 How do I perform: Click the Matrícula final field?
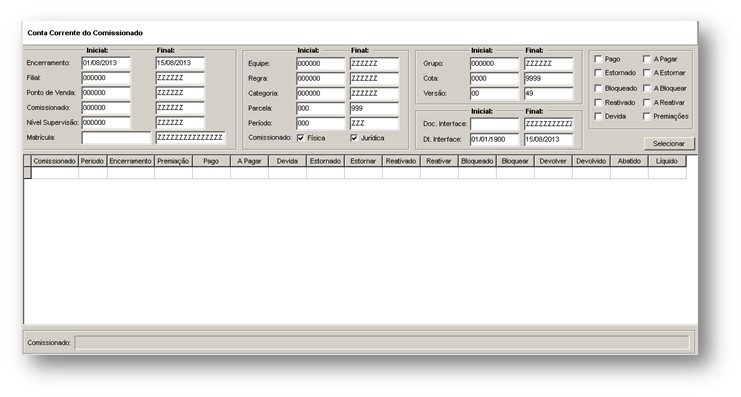(190, 138)
